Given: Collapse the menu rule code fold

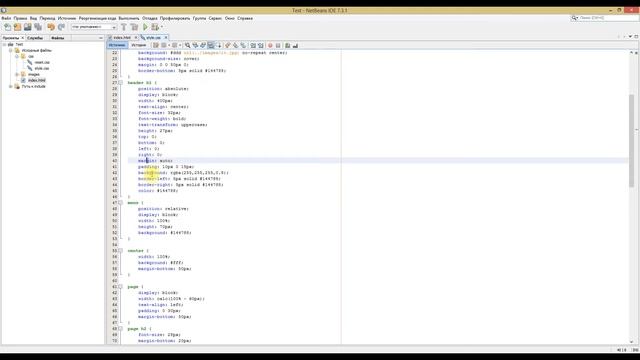Looking at the screenshot, I should 120,202.
